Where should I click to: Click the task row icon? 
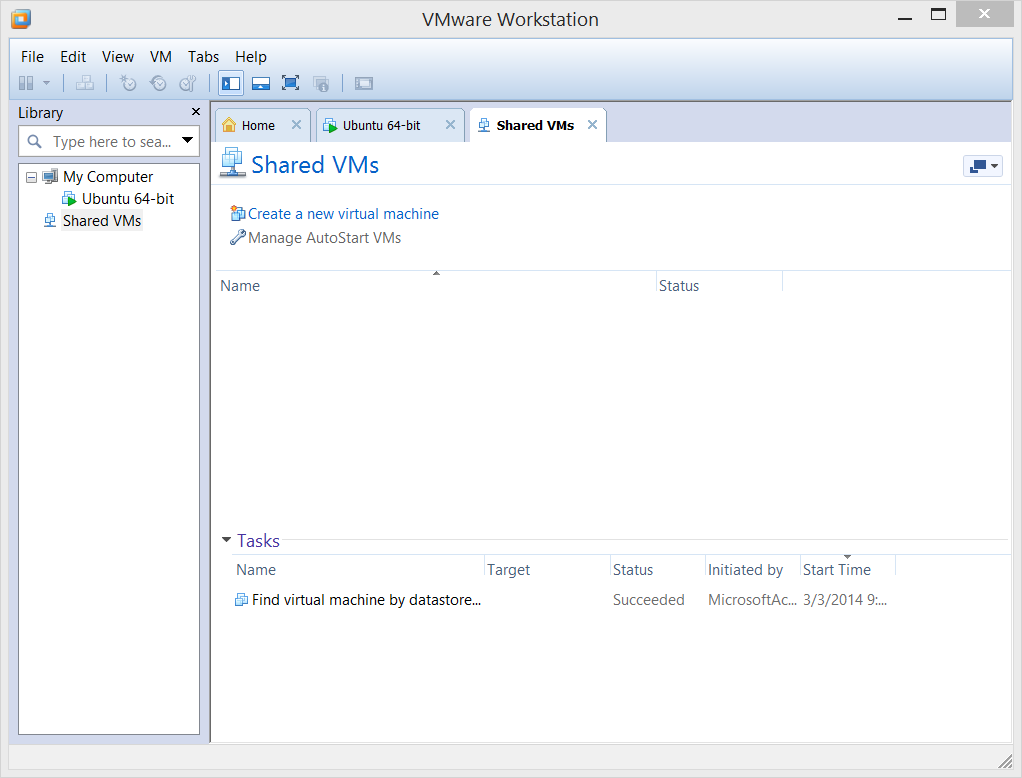(241, 599)
